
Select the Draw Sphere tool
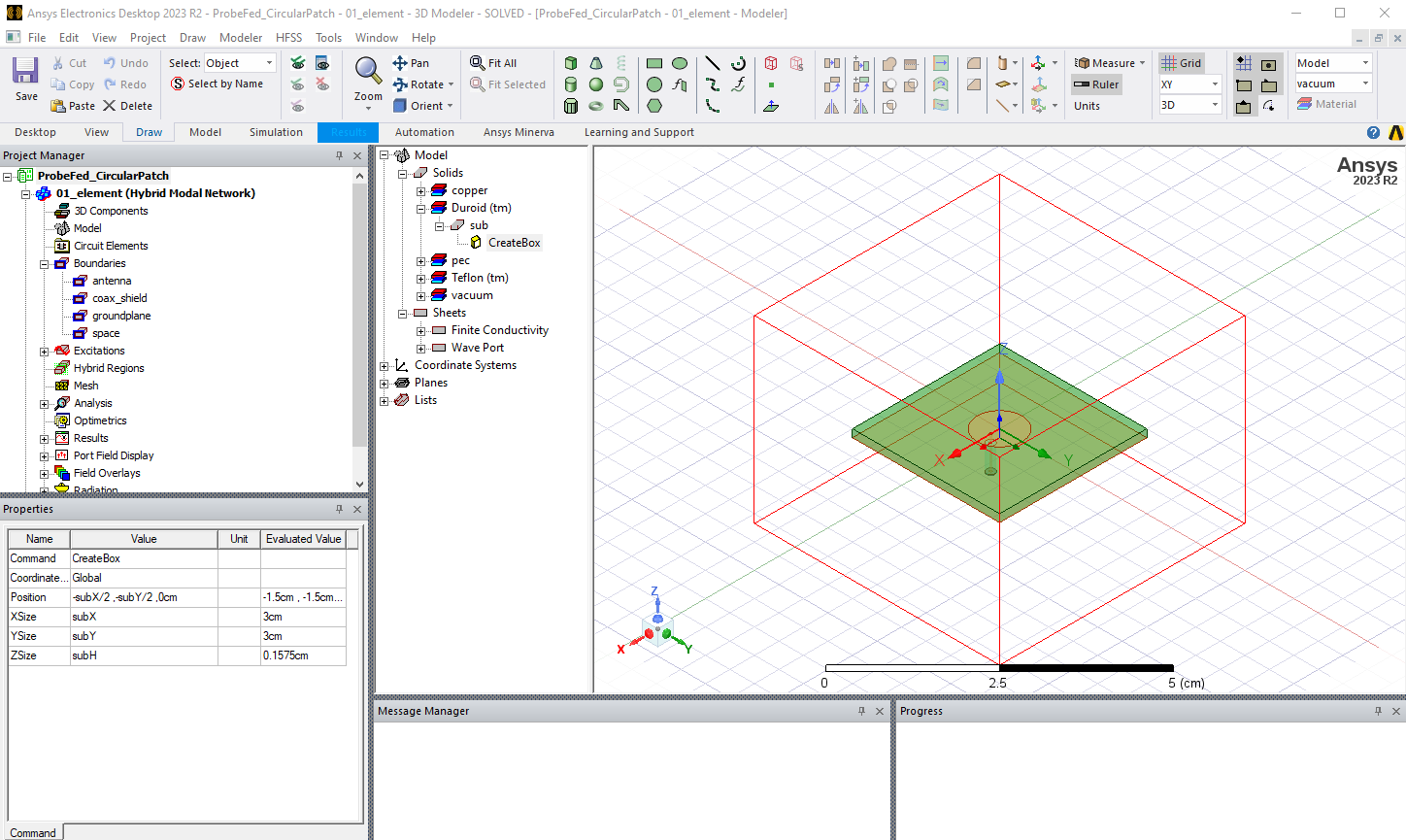click(x=595, y=84)
